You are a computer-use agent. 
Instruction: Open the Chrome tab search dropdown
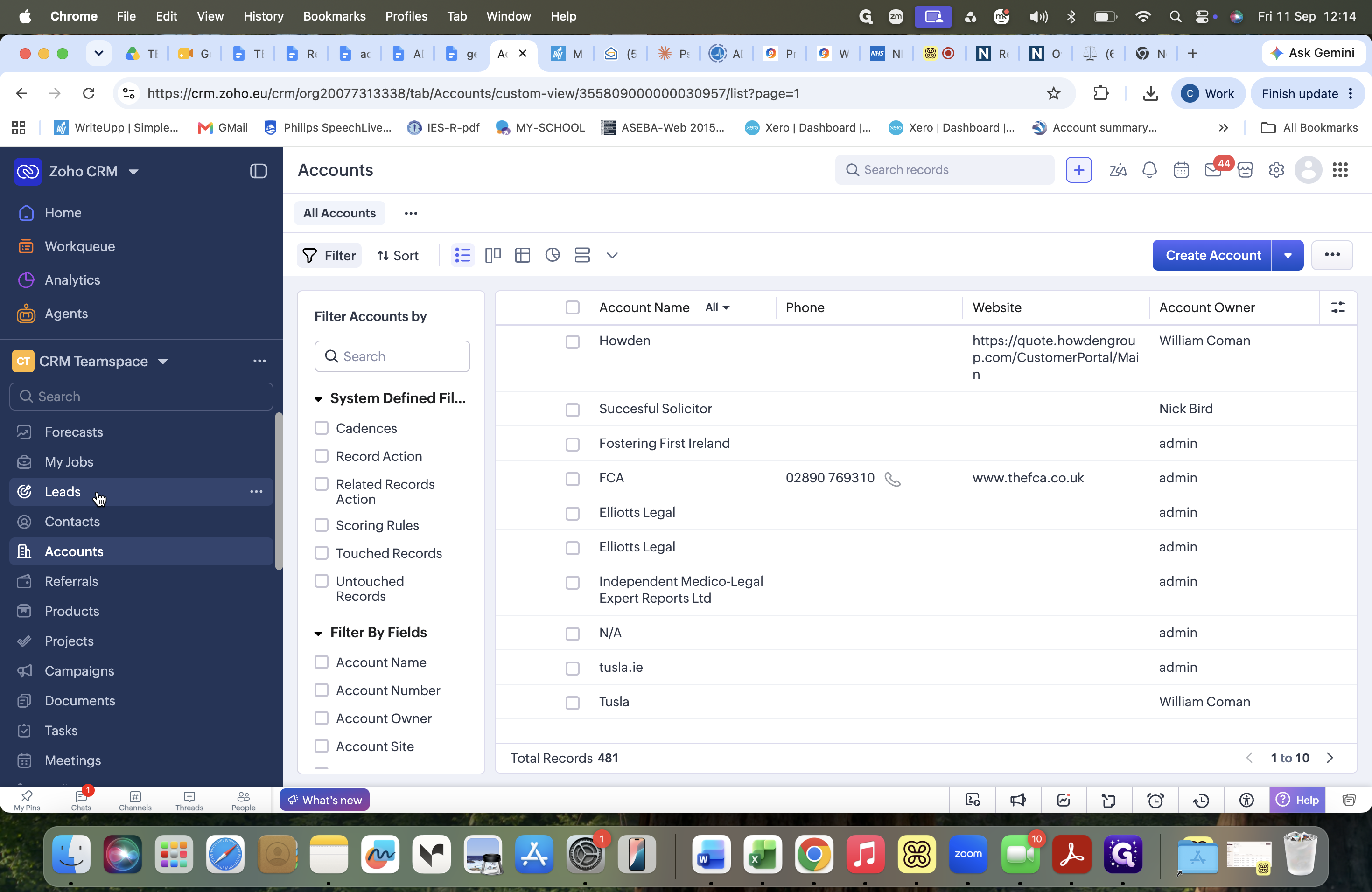pyautogui.click(x=98, y=54)
